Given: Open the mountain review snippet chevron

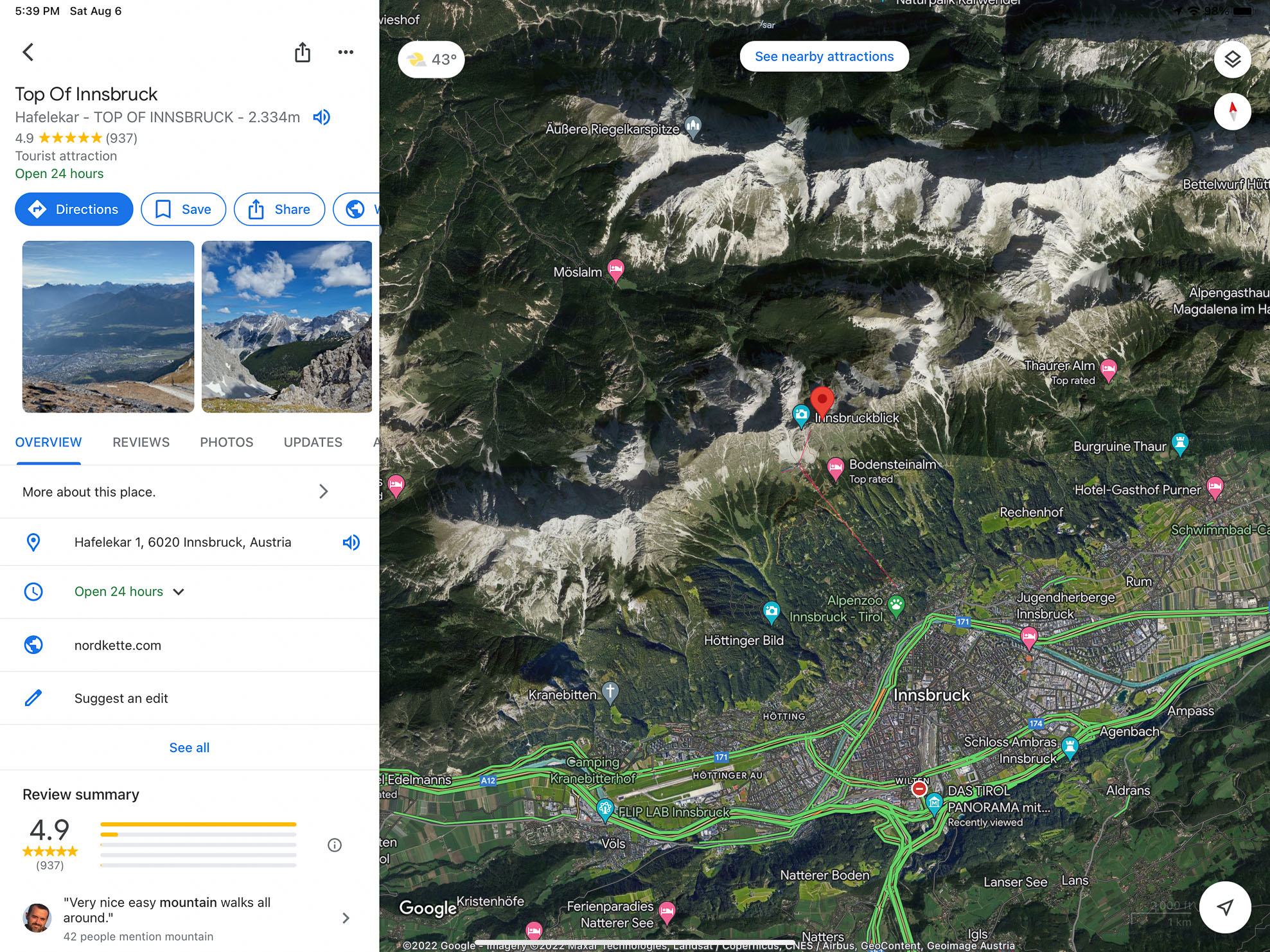Looking at the screenshot, I should (346, 918).
